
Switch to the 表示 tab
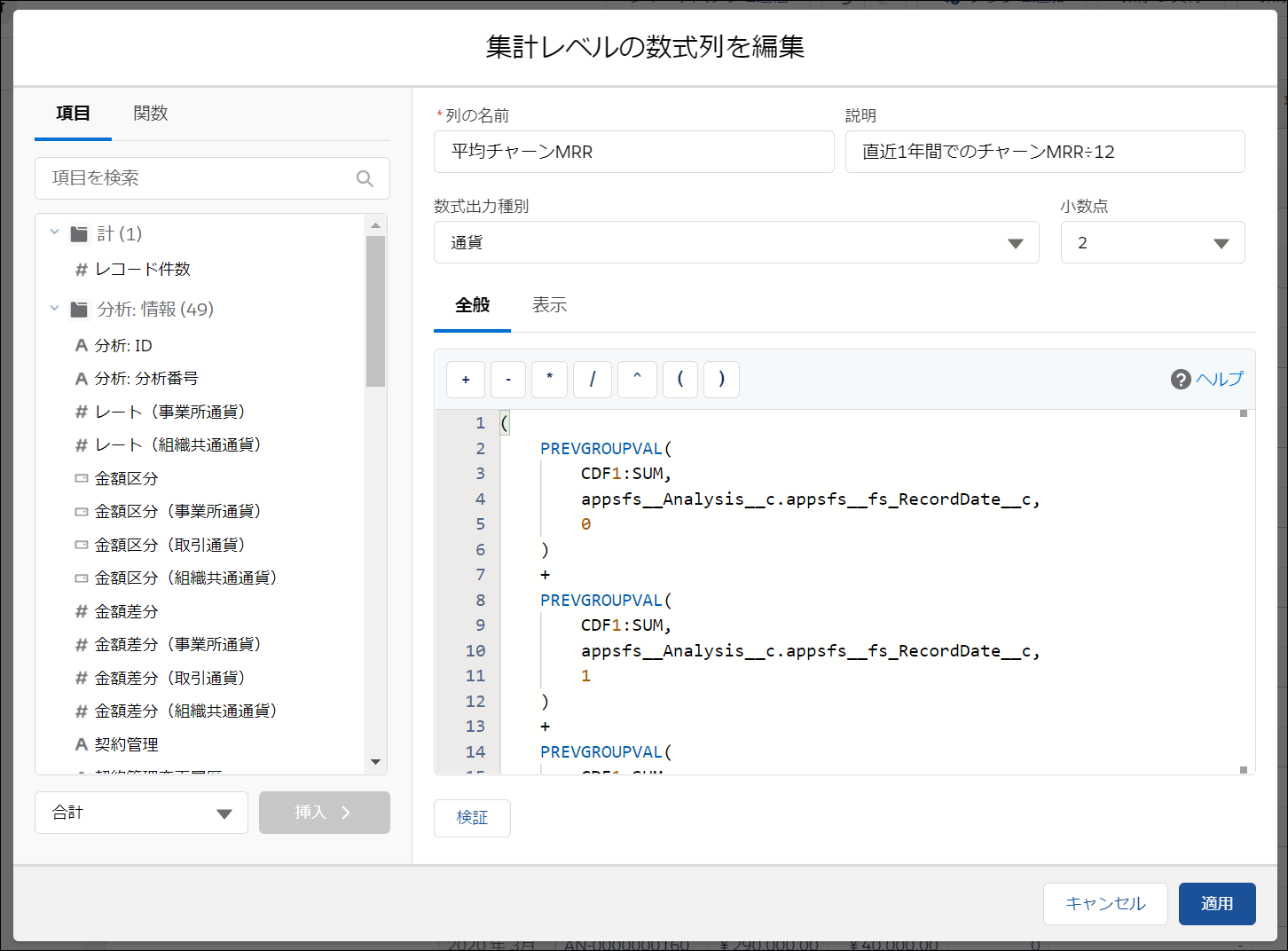(549, 305)
